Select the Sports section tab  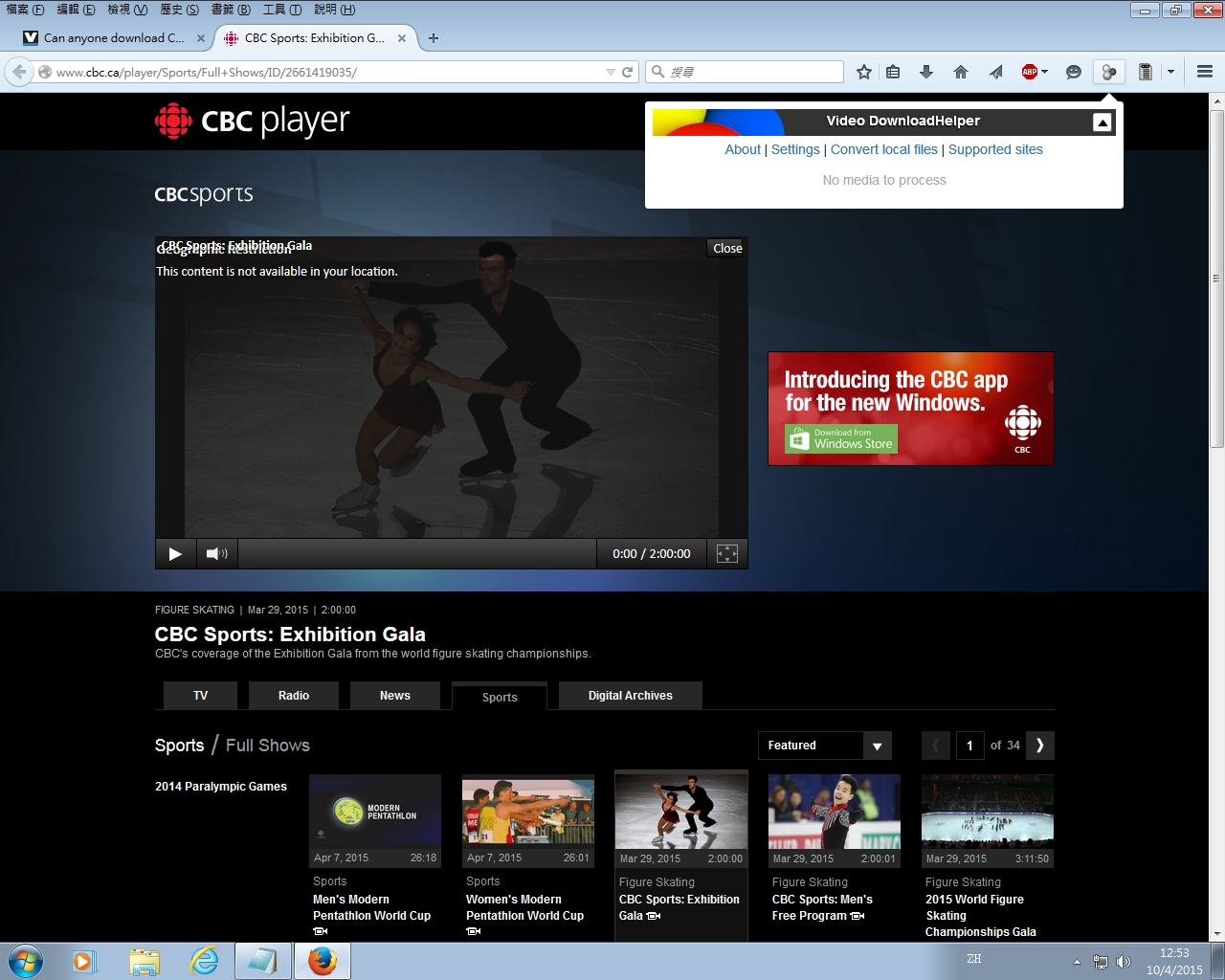coord(500,697)
